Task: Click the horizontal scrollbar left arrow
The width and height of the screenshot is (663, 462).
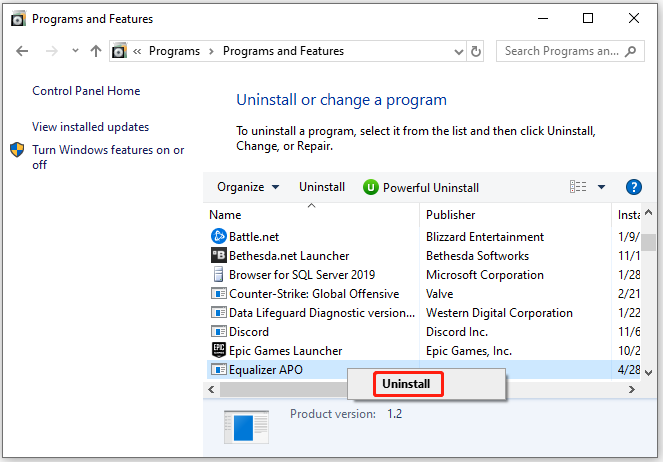Action: coord(211,389)
